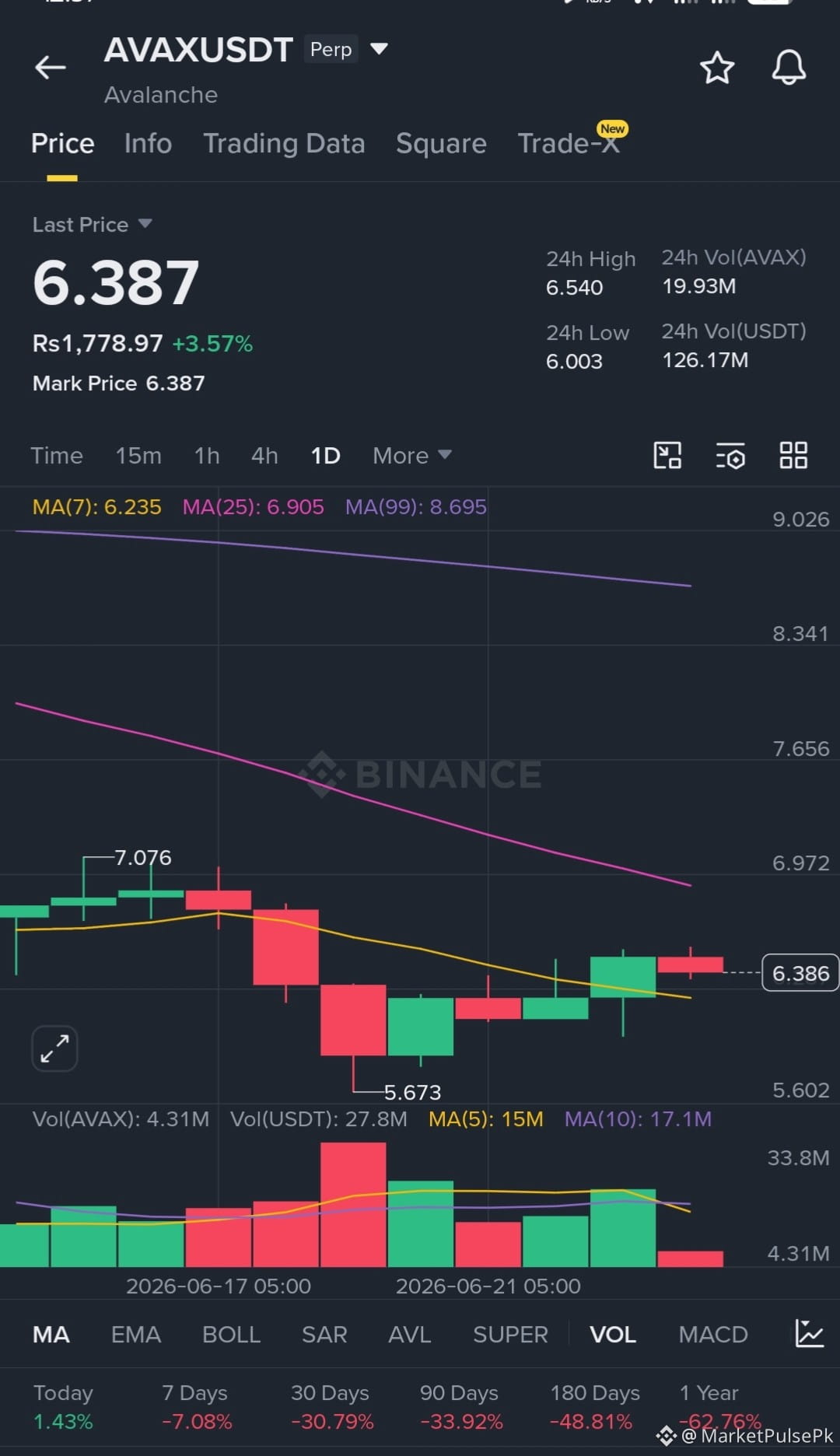
Task: Click the 7.076 high price annotation
Action: click(x=143, y=857)
